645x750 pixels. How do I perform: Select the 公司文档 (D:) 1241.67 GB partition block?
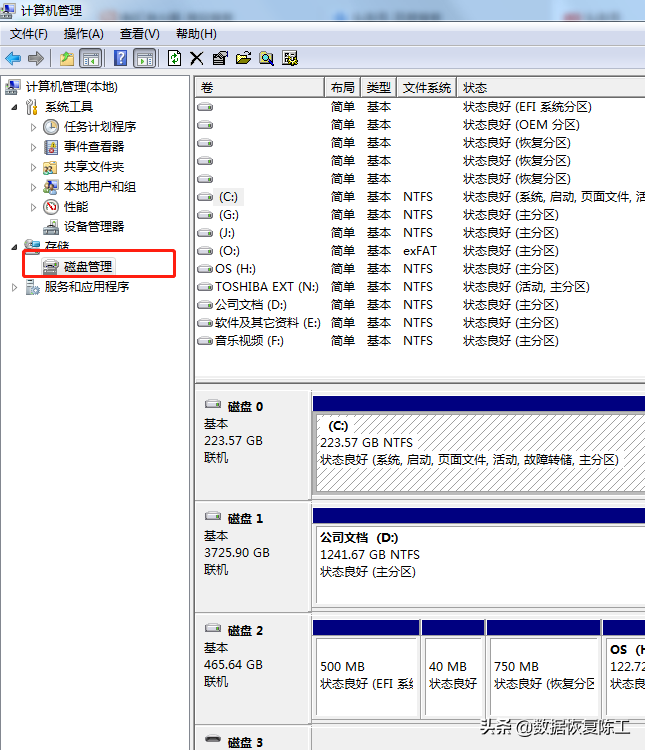[479, 564]
